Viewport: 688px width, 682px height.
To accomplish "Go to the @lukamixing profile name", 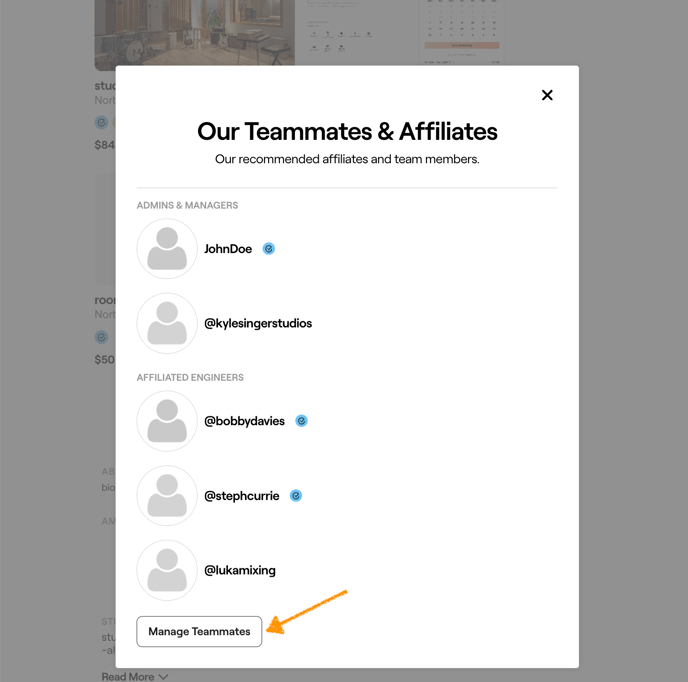I will [x=240, y=570].
